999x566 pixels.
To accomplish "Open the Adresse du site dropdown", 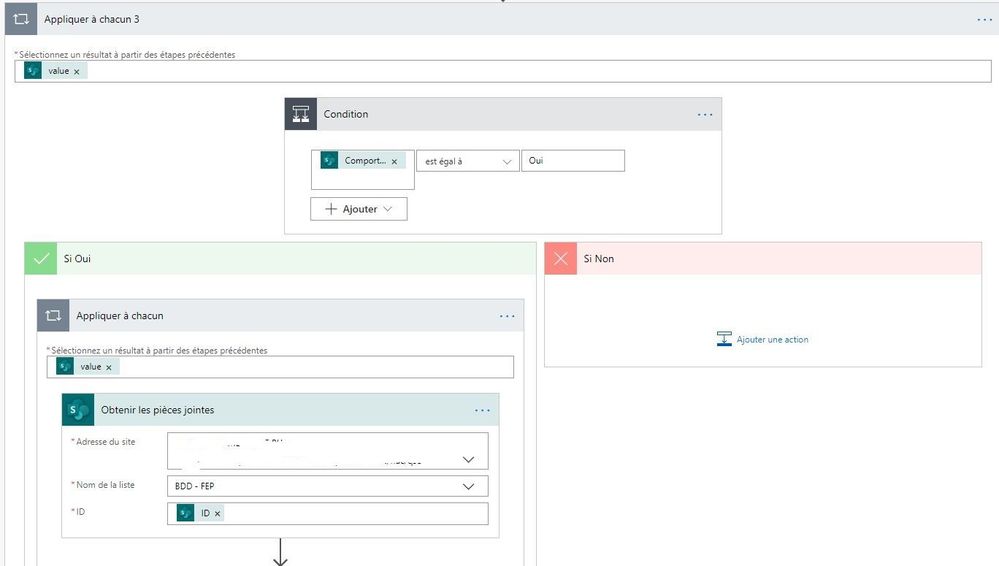I will (x=468, y=459).
